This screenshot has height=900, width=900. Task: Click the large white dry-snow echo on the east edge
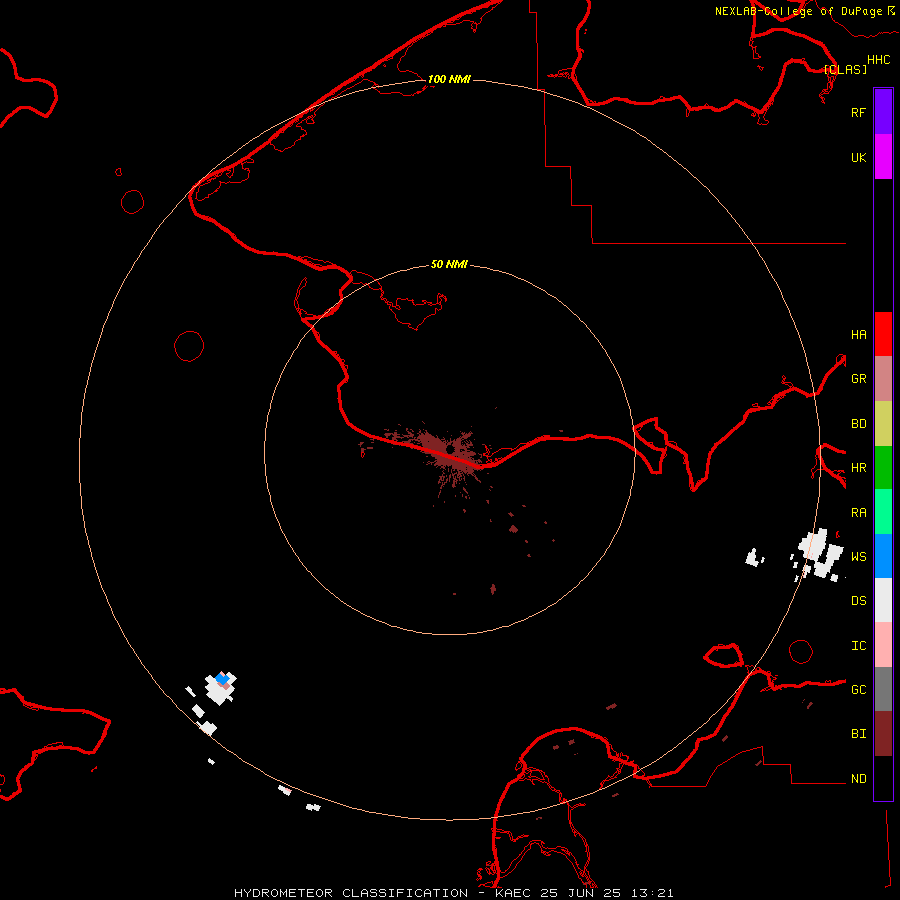(x=819, y=554)
